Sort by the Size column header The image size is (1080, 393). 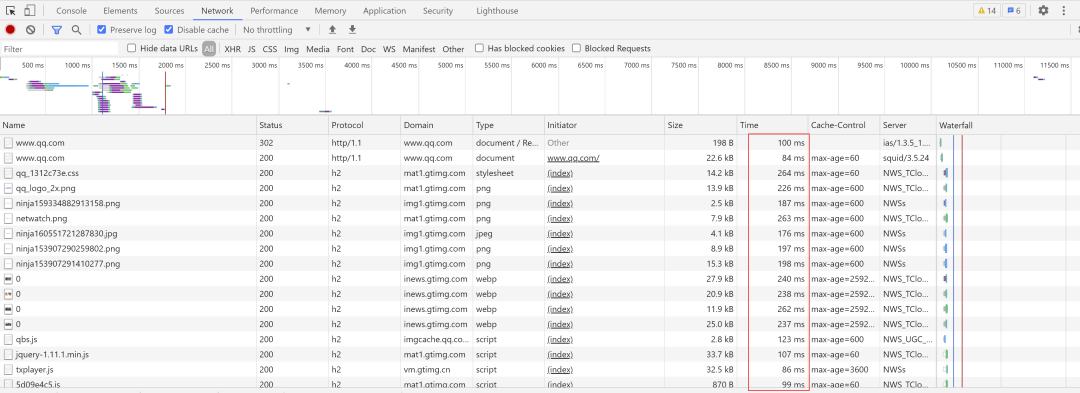[x=701, y=125]
